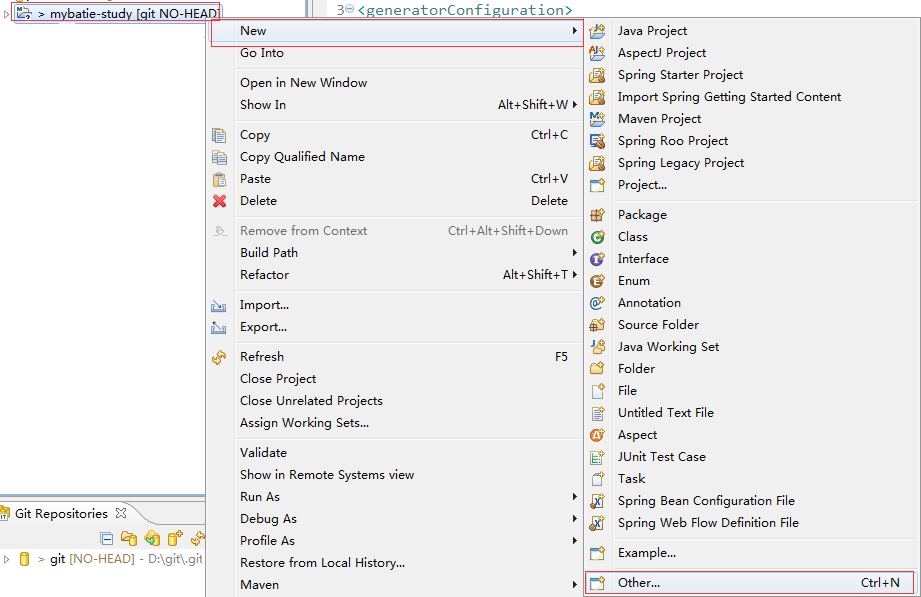This screenshot has width=921, height=597.
Task: Click the Annotation @ icon
Action: click(x=597, y=303)
